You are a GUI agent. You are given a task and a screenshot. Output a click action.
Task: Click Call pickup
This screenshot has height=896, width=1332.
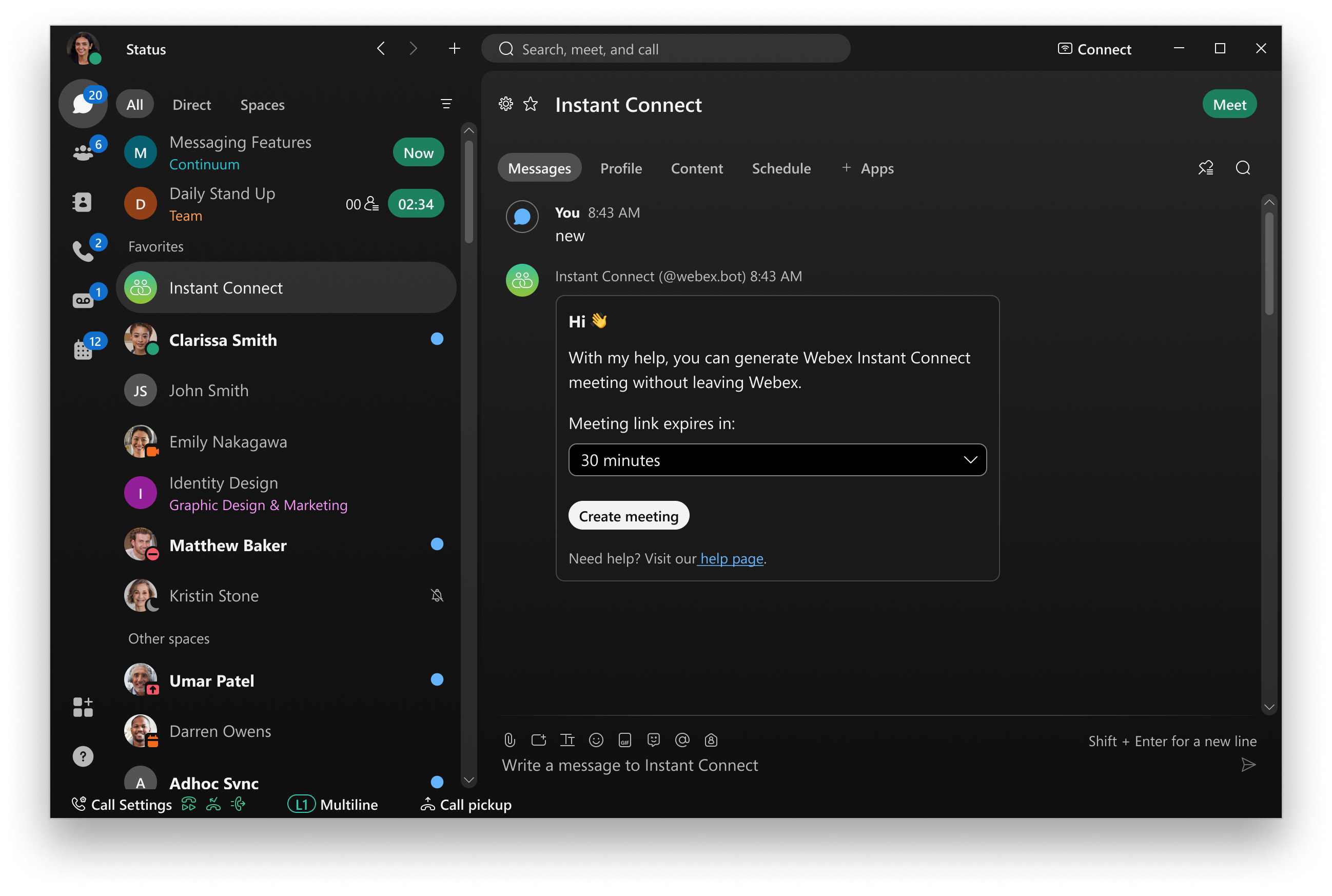coord(466,804)
